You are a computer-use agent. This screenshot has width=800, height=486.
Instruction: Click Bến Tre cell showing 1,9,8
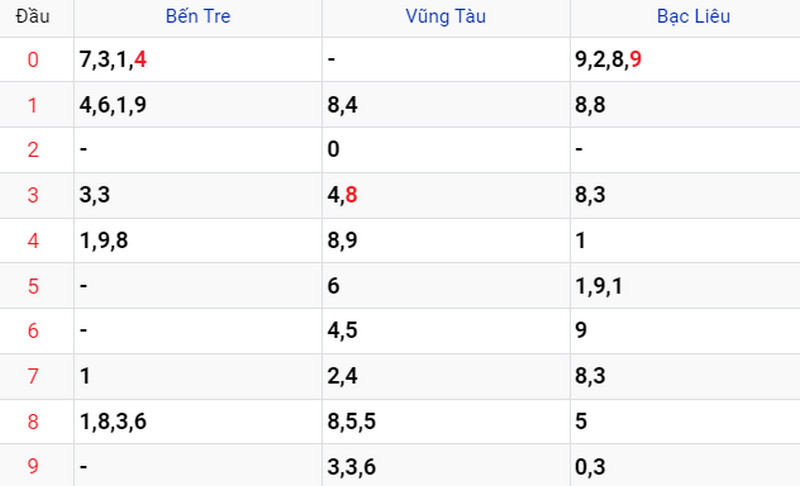click(x=198, y=241)
